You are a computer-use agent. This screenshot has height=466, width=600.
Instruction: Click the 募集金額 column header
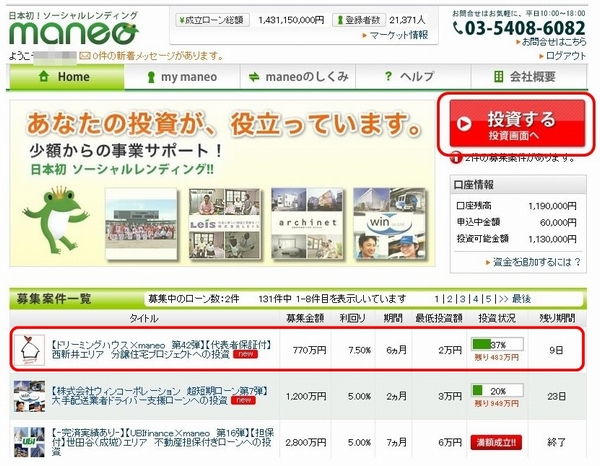[305, 318]
